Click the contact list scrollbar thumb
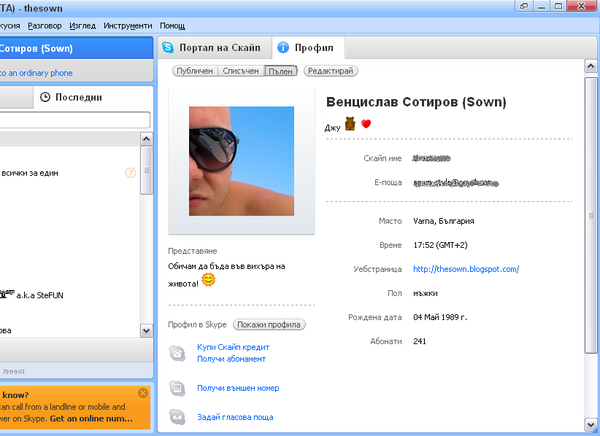600x436 pixels. click(x=146, y=170)
